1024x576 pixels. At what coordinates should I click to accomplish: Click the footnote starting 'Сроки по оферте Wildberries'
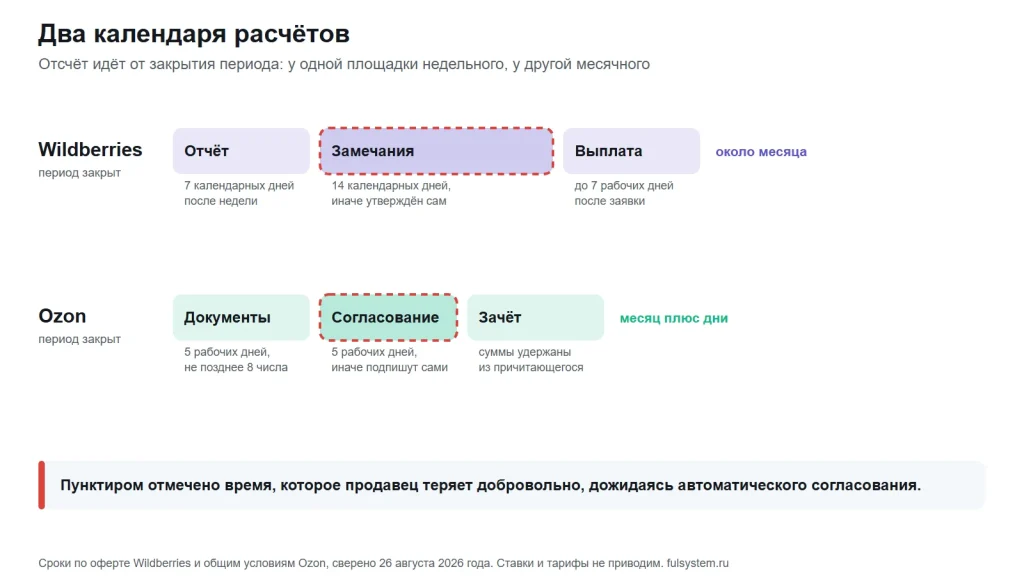click(x=383, y=563)
